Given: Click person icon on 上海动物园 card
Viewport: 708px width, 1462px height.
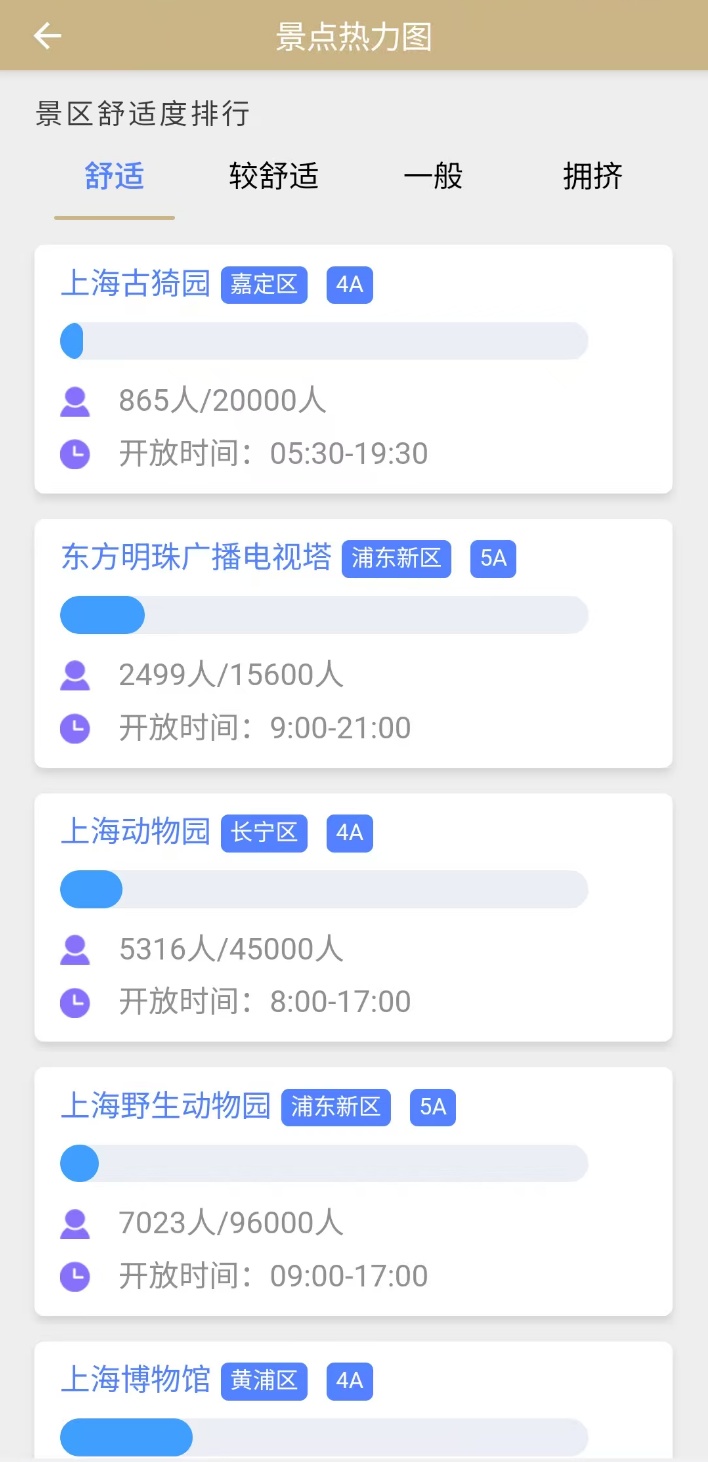Looking at the screenshot, I should [75, 949].
